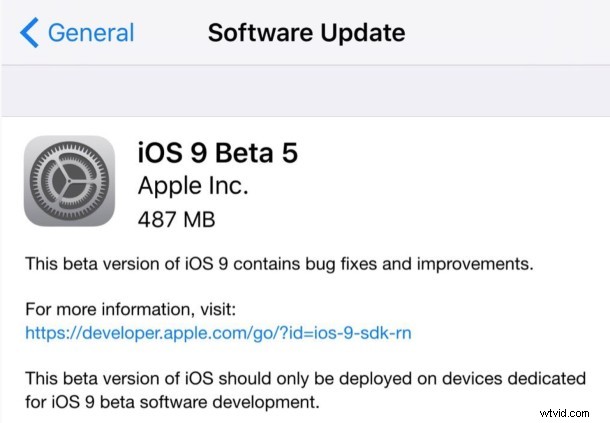
Task: Tap the word 'improvements.' in the description
Action: pos(475,264)
